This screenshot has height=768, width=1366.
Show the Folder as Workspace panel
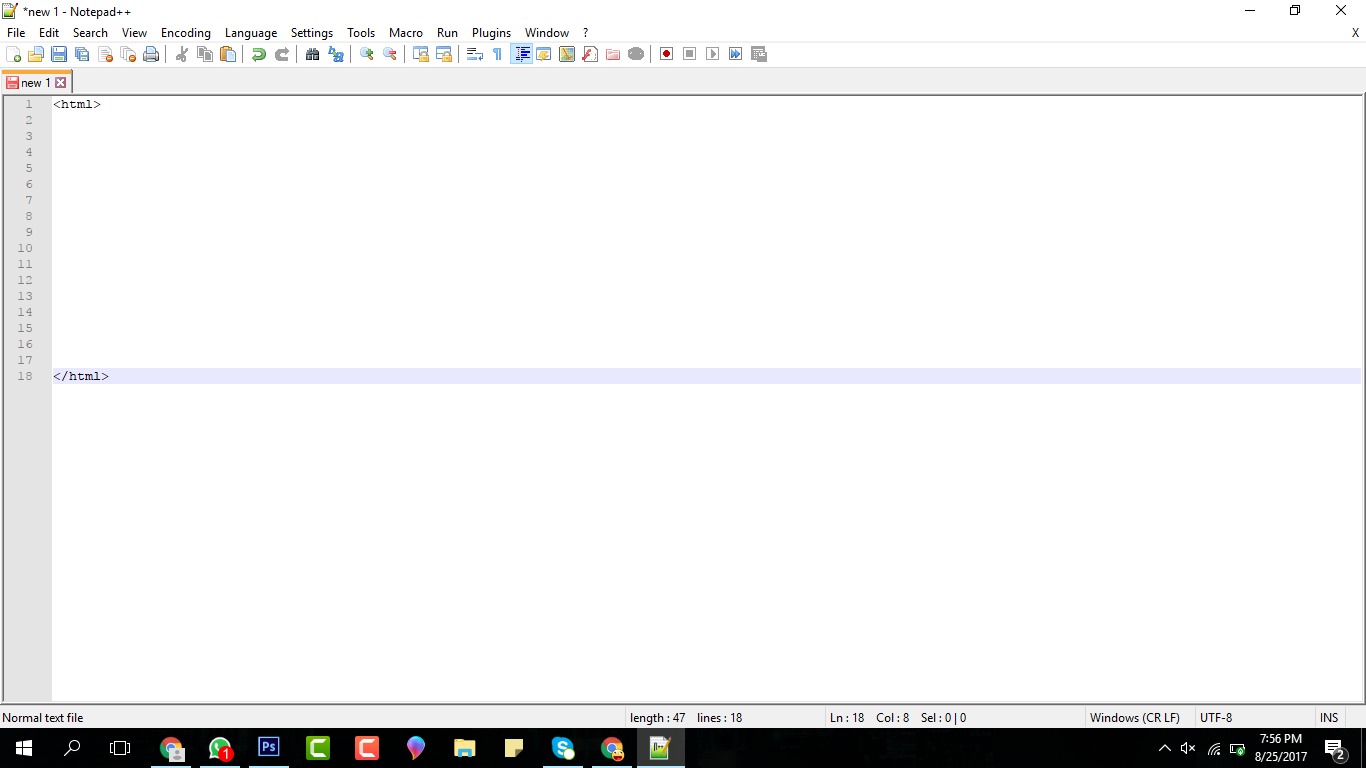(x=613, y=54)
